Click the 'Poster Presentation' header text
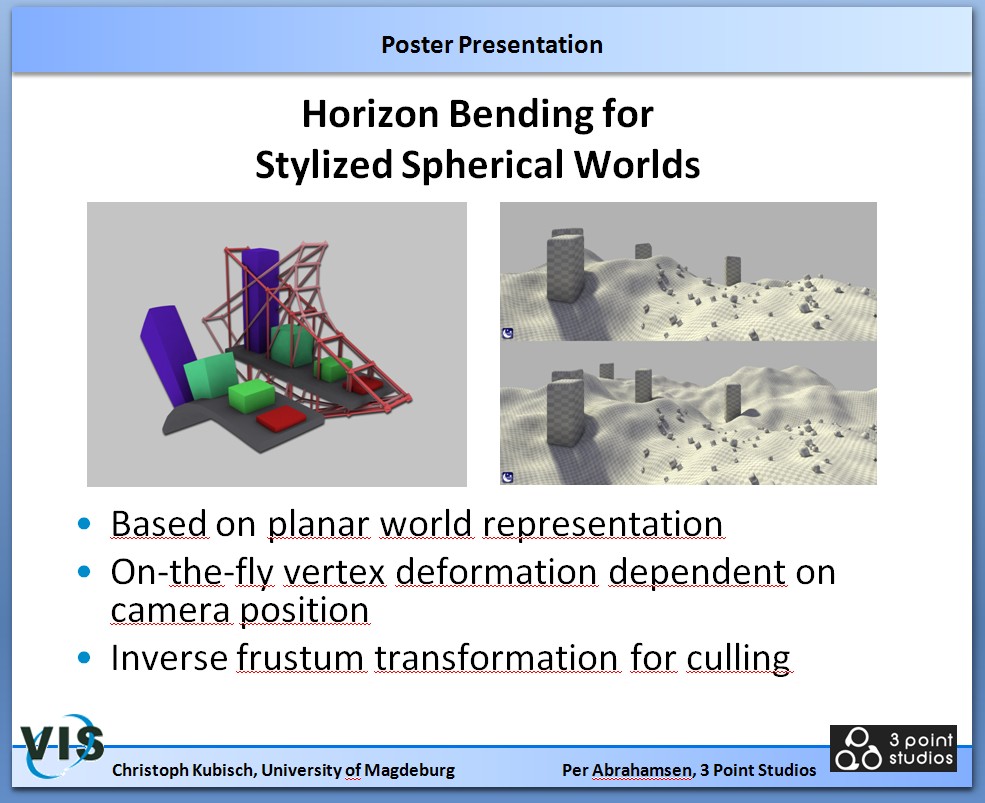This screenshot has height=803, width=985. click(491, 45)
